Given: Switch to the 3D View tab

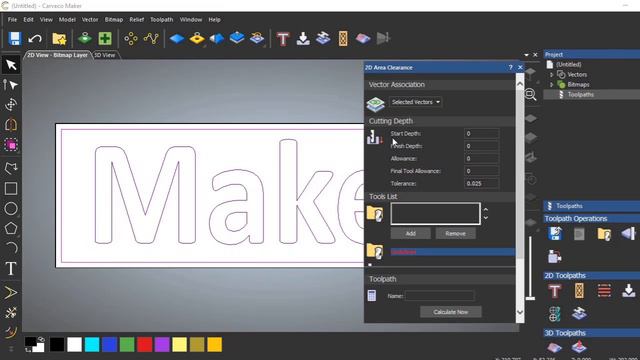Looking at the screenshot, I should (x=105, y=55).
